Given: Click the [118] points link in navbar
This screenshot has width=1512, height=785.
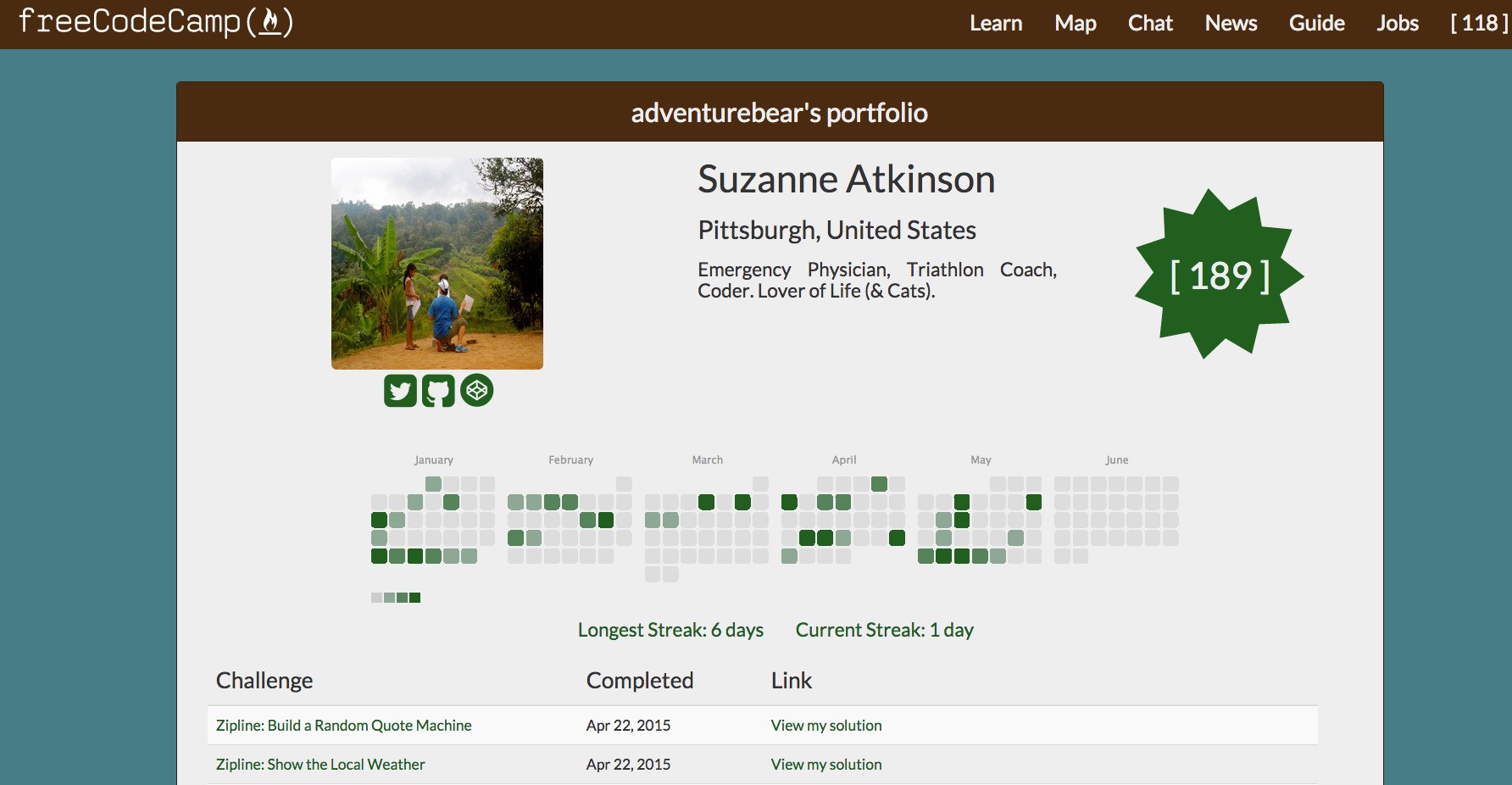Looking at the screenshot, I should point(1479,24).
